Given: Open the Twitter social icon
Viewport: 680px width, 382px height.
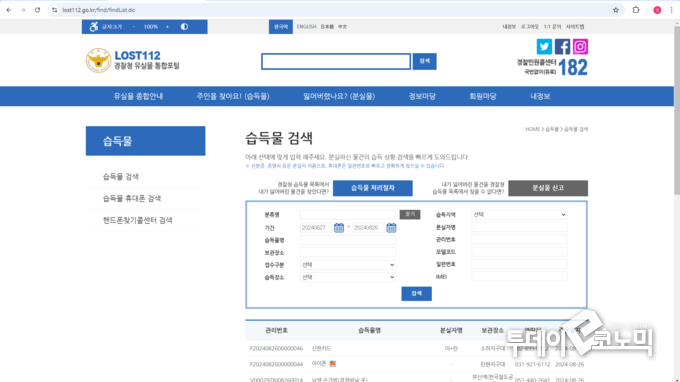Looking at the screenshot, I should 544,46.
